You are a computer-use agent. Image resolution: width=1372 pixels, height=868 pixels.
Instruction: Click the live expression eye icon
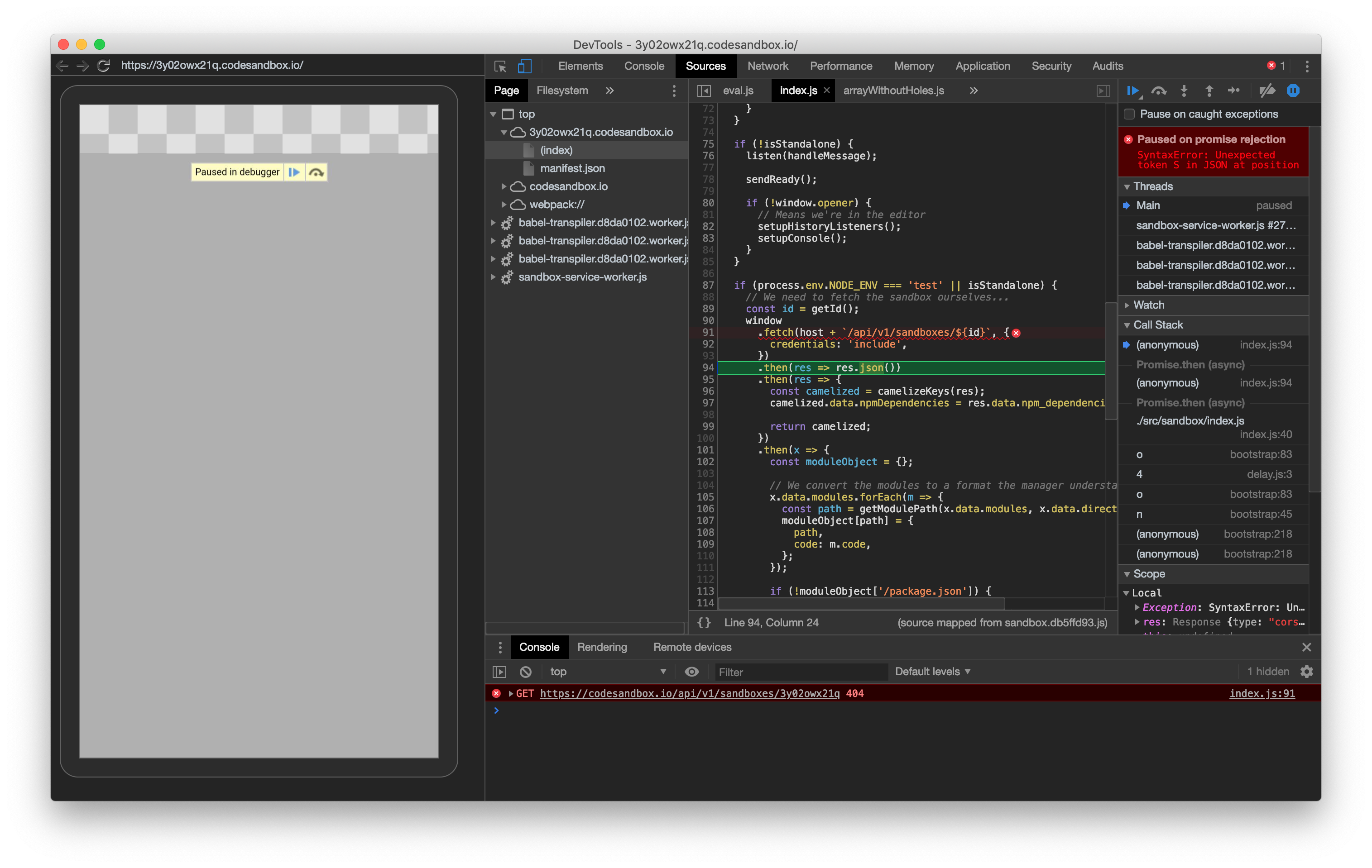point(692,672)
